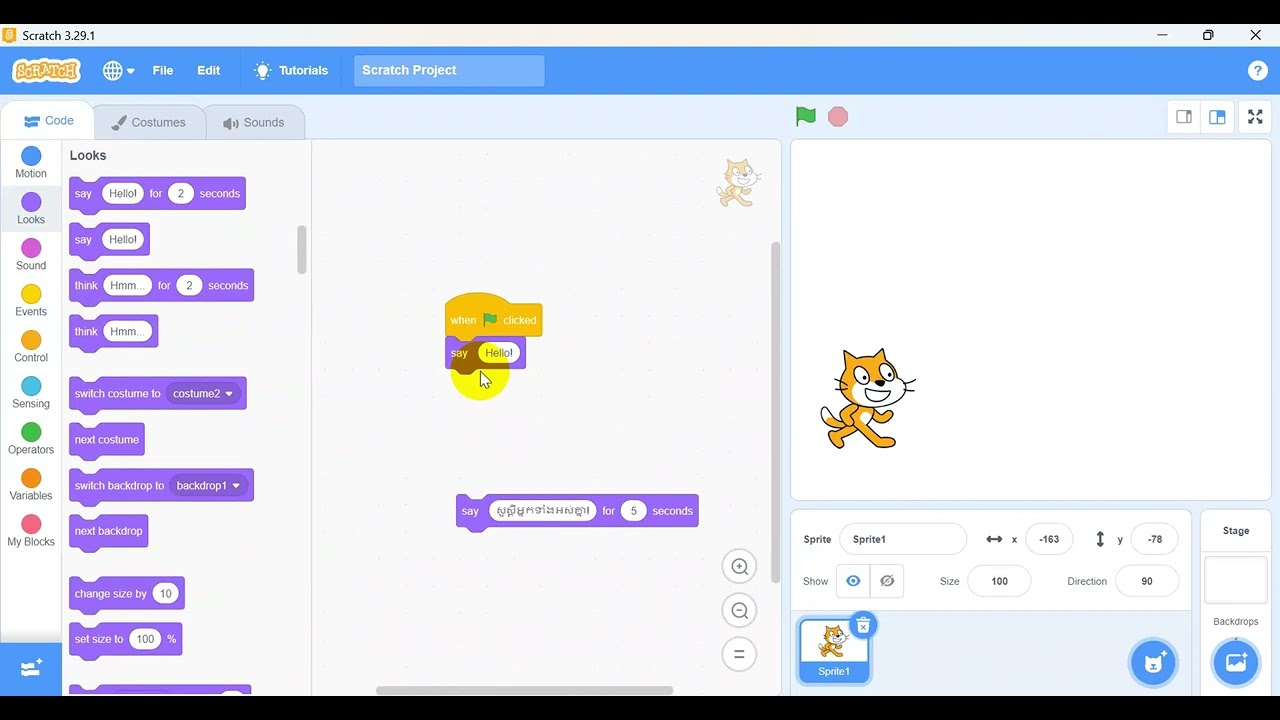Click palette 'say Hello!' block without seconds

[109, 240]
